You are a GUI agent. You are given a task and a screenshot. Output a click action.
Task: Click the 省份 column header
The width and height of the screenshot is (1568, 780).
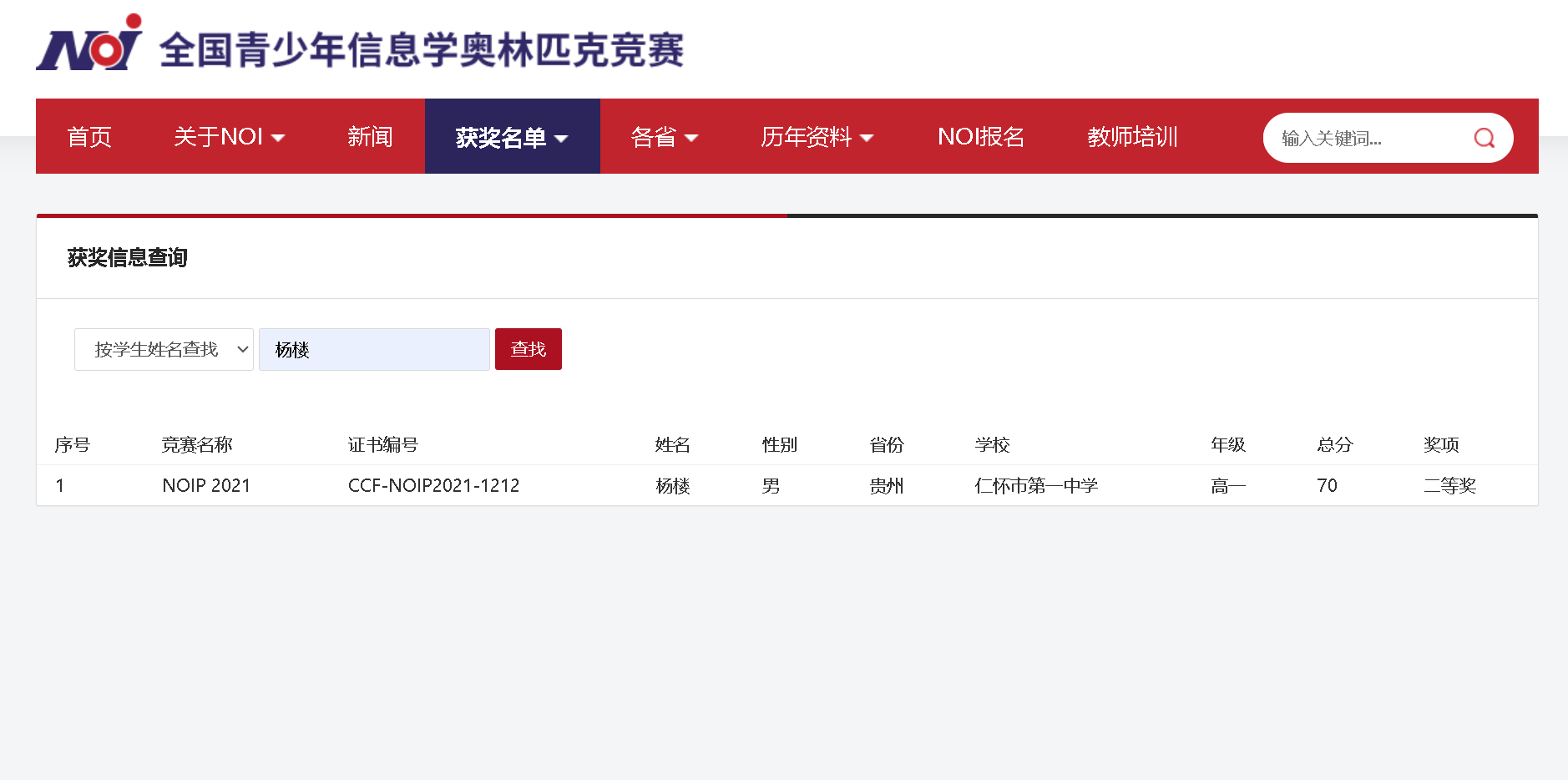(887, 445)
